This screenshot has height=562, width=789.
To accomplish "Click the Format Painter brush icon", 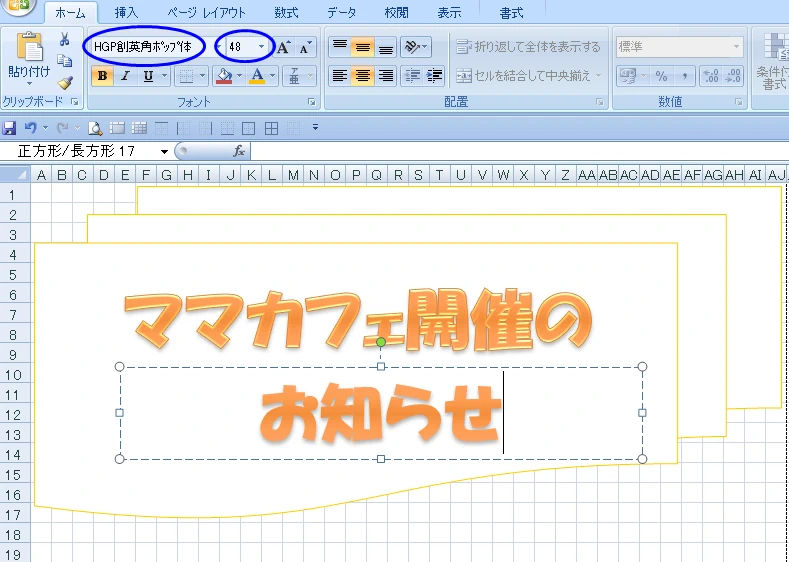I will 65,83.
